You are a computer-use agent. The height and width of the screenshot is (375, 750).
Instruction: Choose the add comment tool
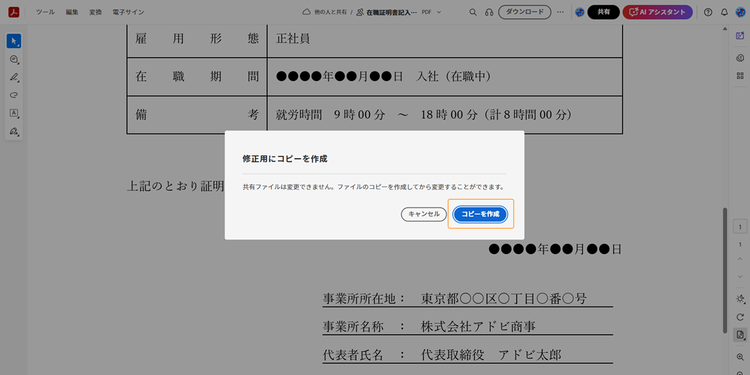14,59
